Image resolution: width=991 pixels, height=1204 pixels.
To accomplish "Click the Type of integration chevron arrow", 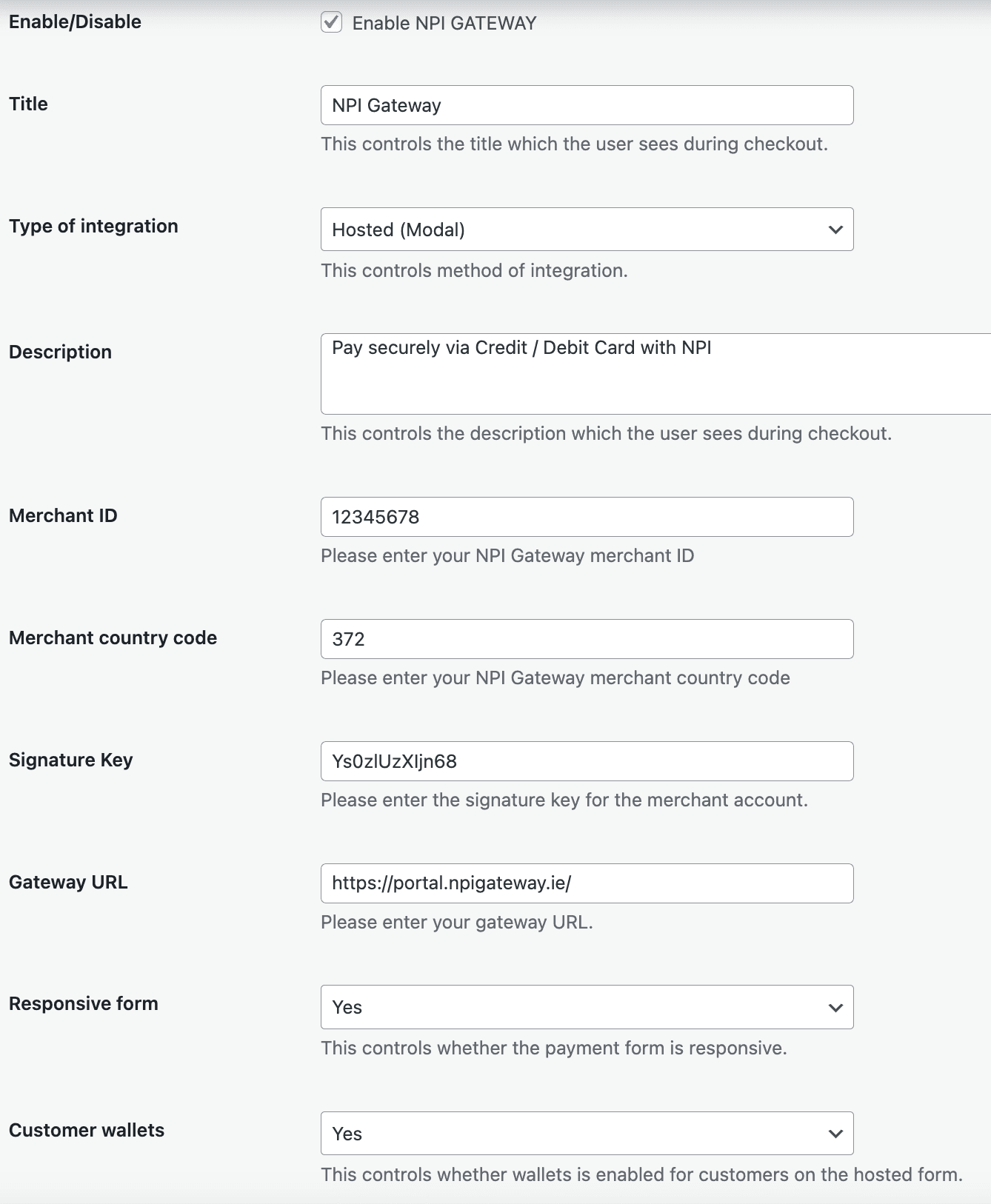I will click(x=835, y=230).
